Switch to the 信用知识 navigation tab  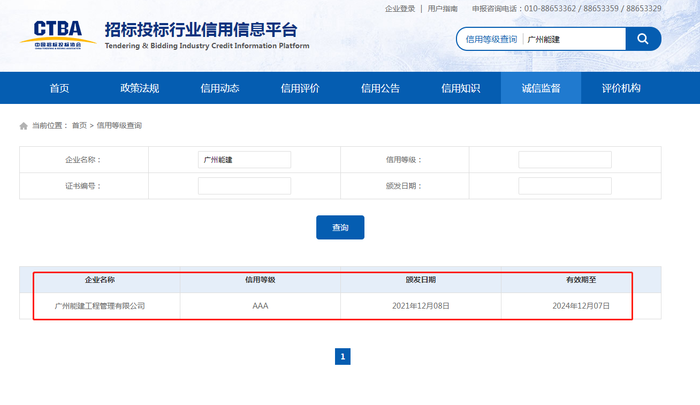pos(460,88)
